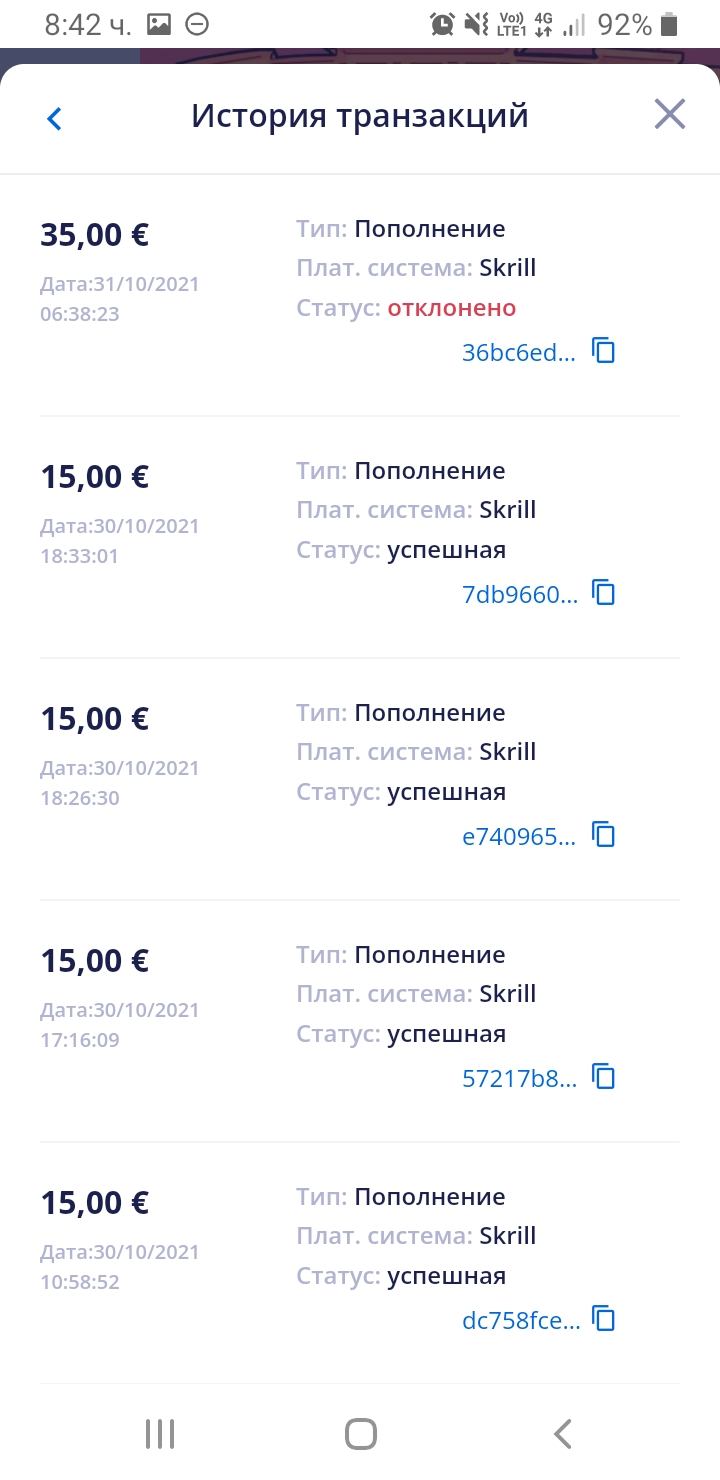Open the 7db9660 transaction ID link
This screenshot has width=720, height=1480.
point(519,595)
